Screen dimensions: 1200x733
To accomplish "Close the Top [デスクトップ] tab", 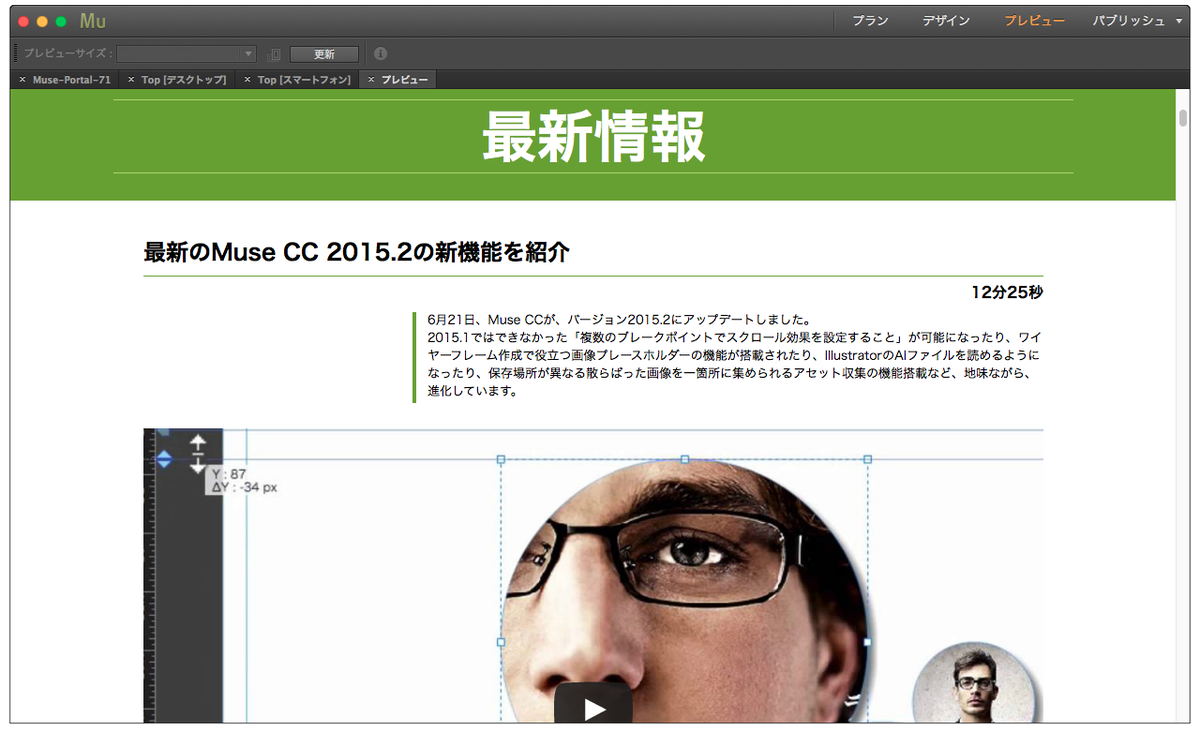I will [131, 80].
